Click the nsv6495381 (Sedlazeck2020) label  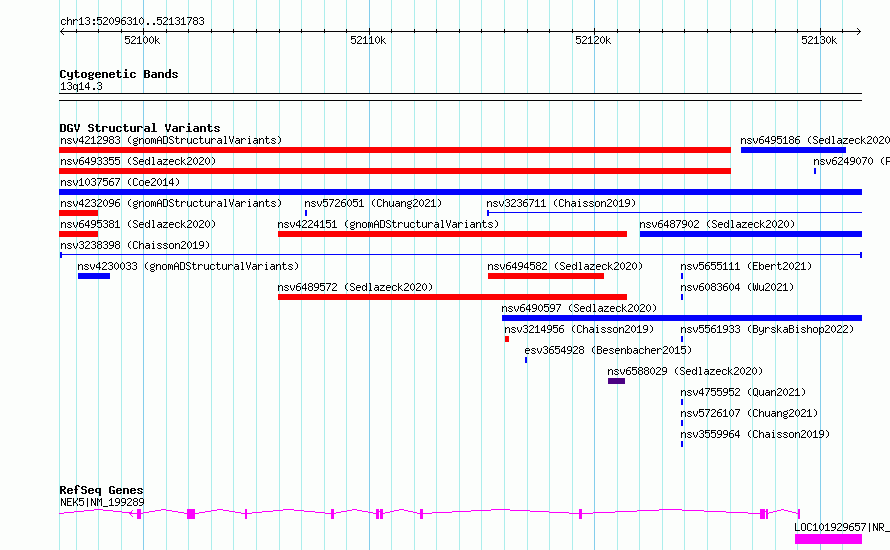pos(138,224)
